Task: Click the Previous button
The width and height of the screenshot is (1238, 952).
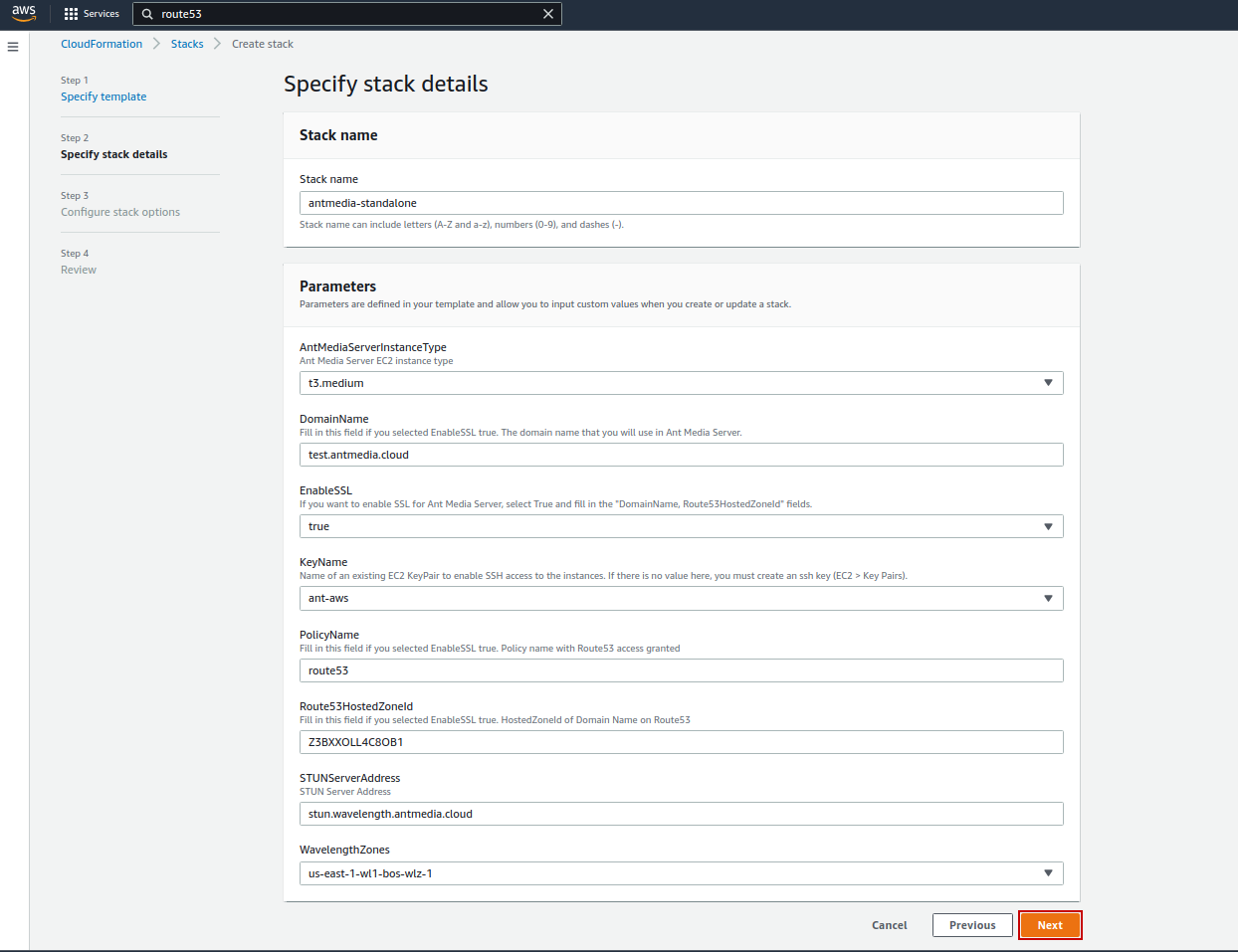Action: [x=972, y=925]
